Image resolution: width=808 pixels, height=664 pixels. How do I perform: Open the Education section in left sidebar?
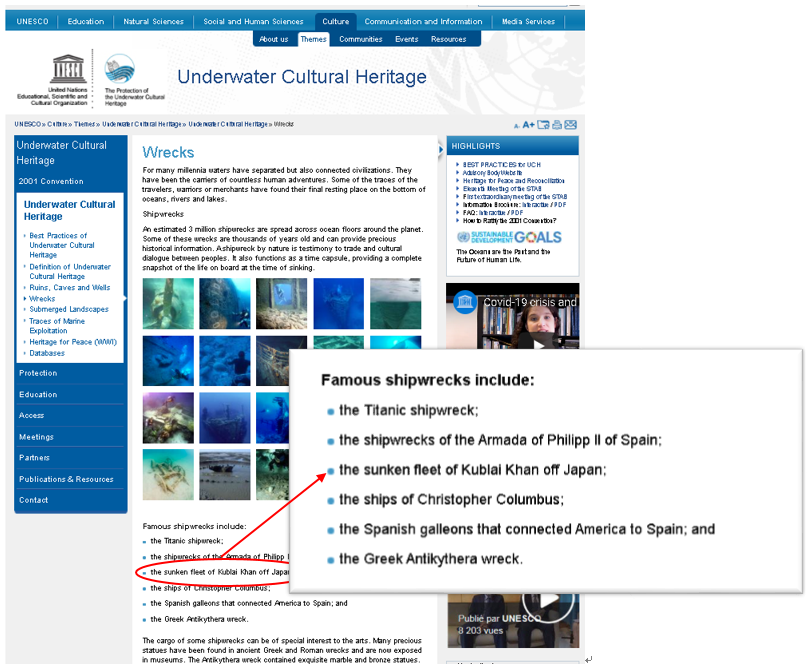pyautogui.click(x=38, y=395)
